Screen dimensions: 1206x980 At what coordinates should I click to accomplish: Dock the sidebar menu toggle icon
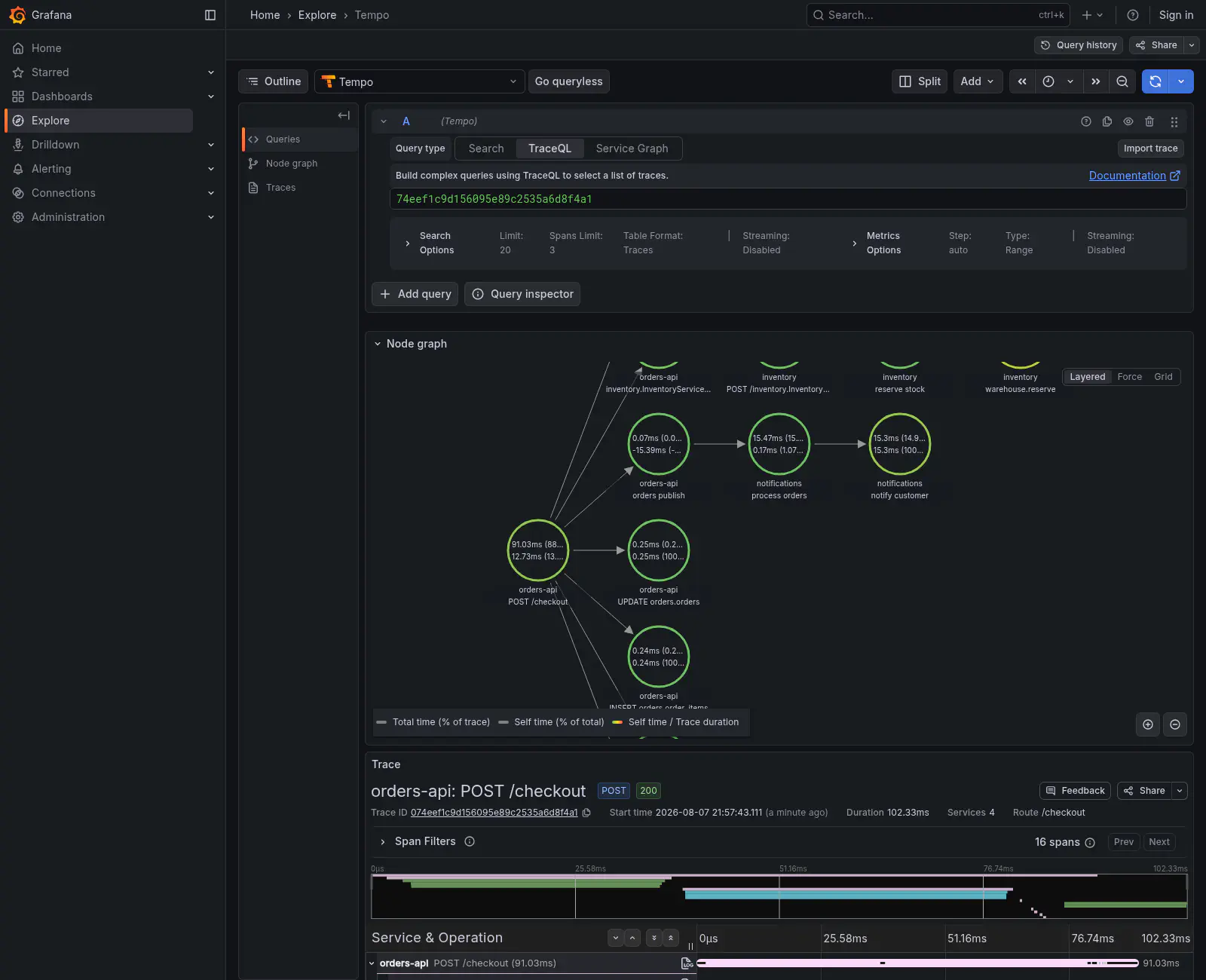click(x=210, y=15)
